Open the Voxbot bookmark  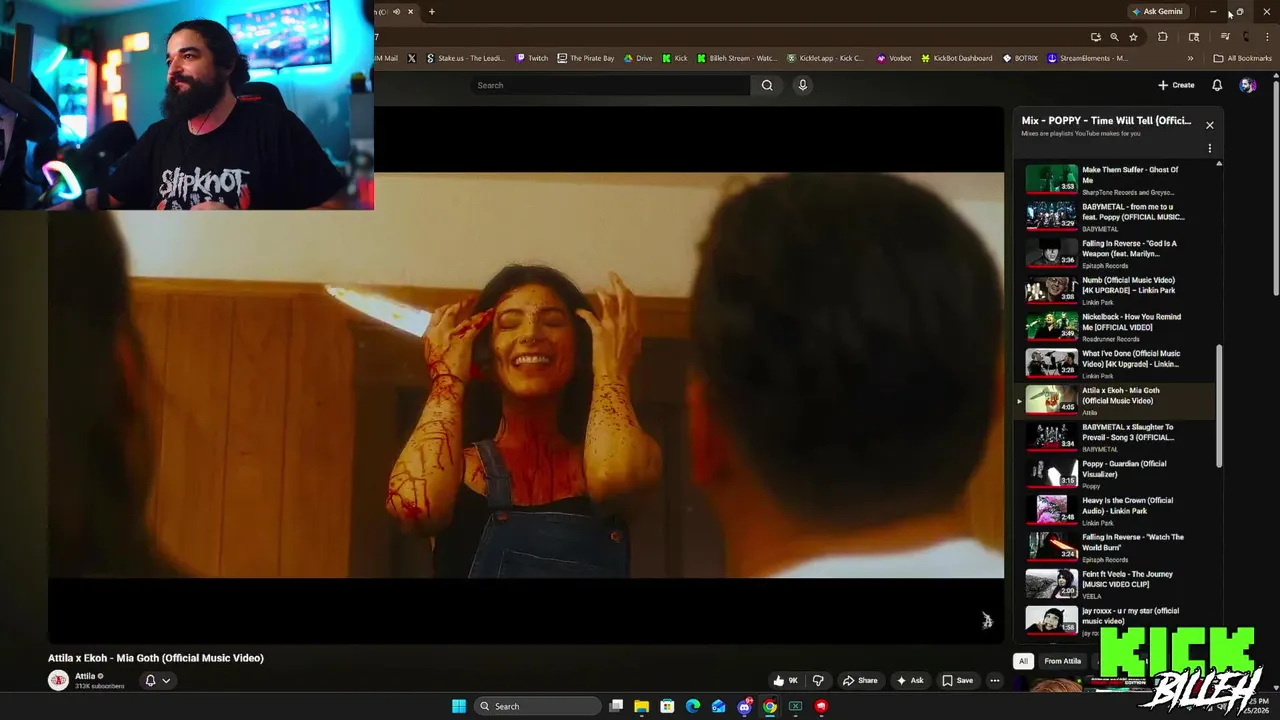pos(894,58)
